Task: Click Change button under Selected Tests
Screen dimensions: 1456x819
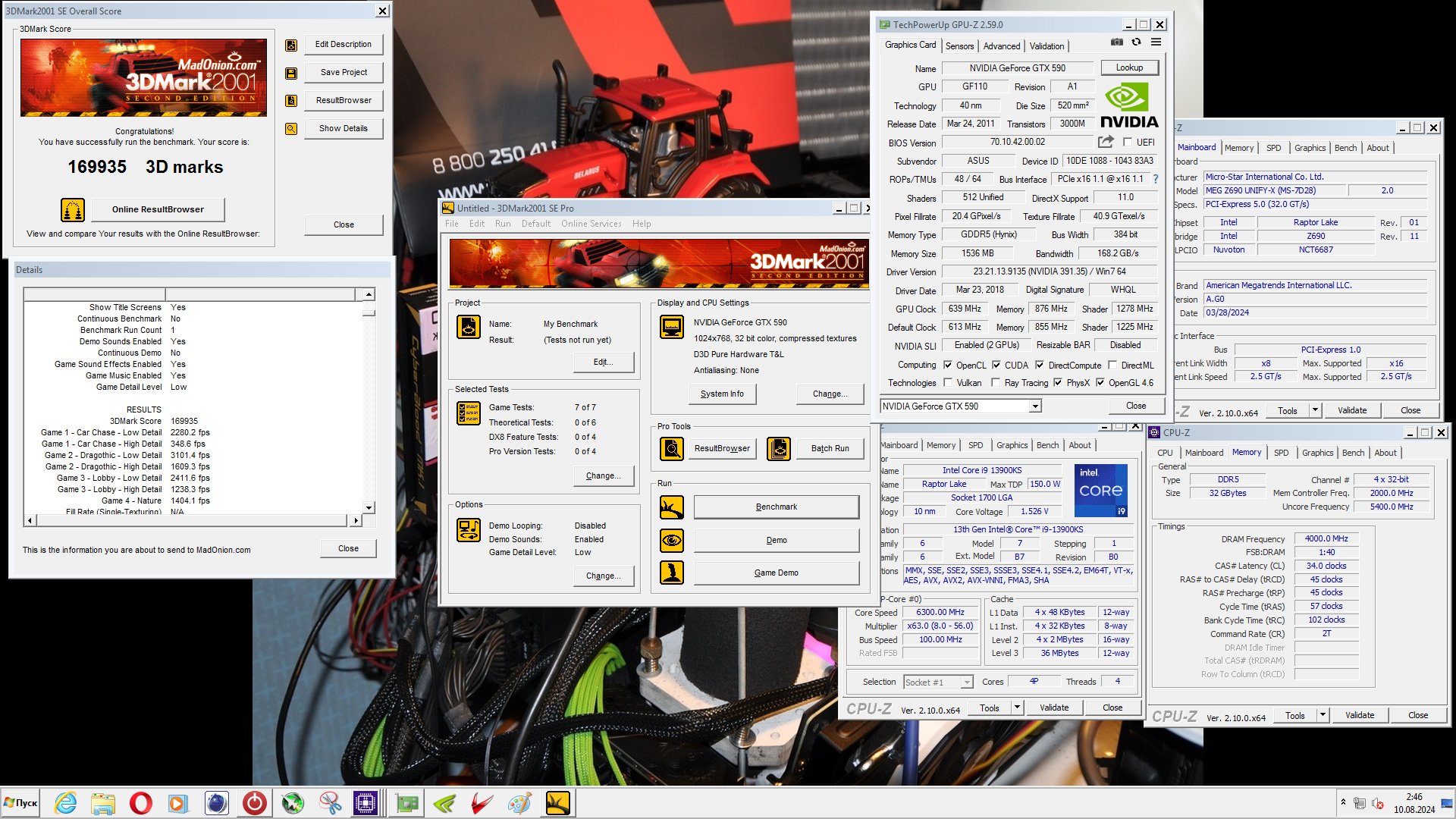Action: click(x=604, y=475)
